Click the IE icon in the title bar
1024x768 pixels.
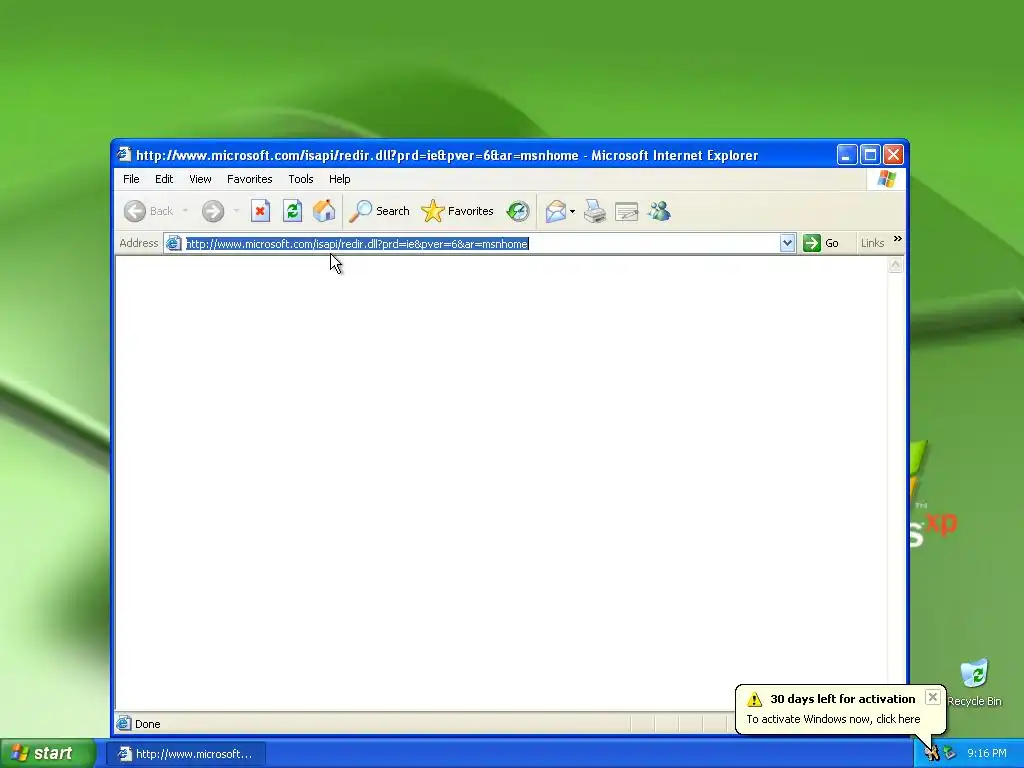point(123,154)
